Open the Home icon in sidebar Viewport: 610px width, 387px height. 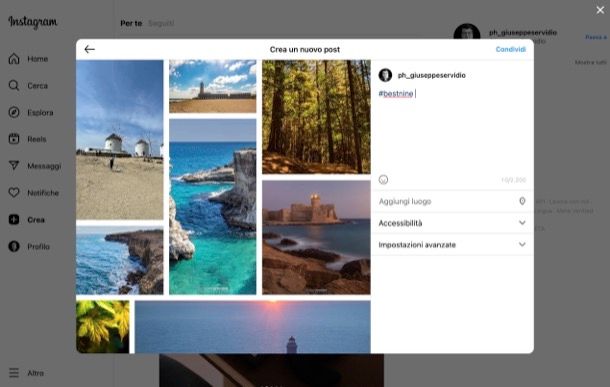coord(14,59)
